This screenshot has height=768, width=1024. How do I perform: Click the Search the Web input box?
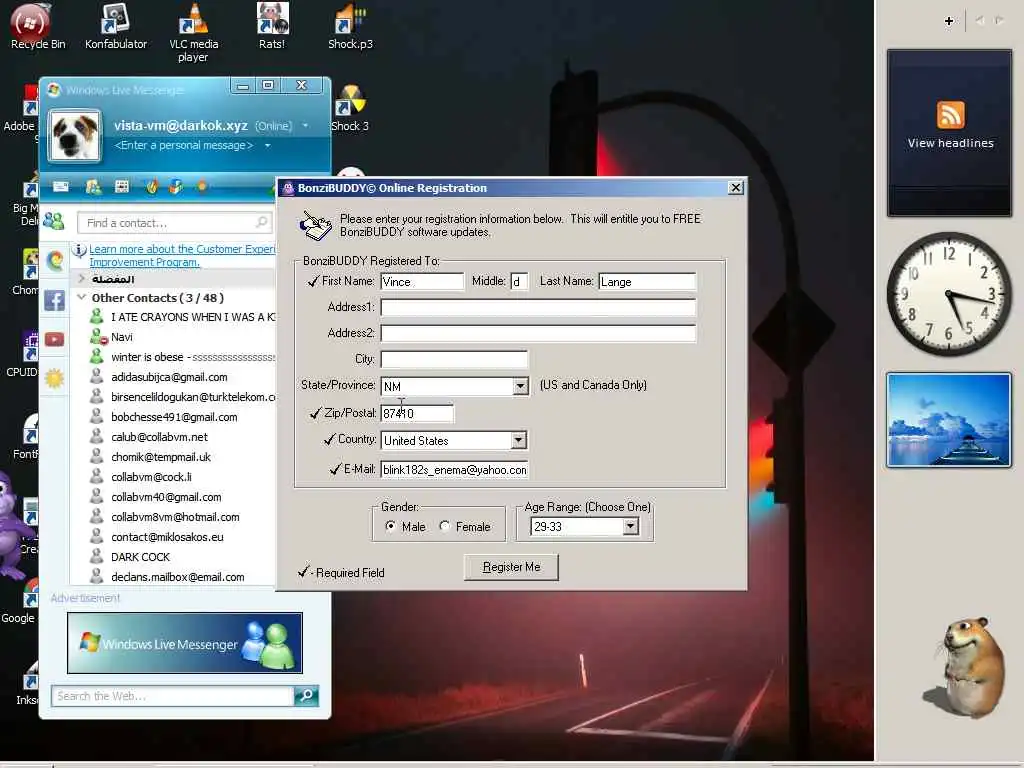(172, 696)
